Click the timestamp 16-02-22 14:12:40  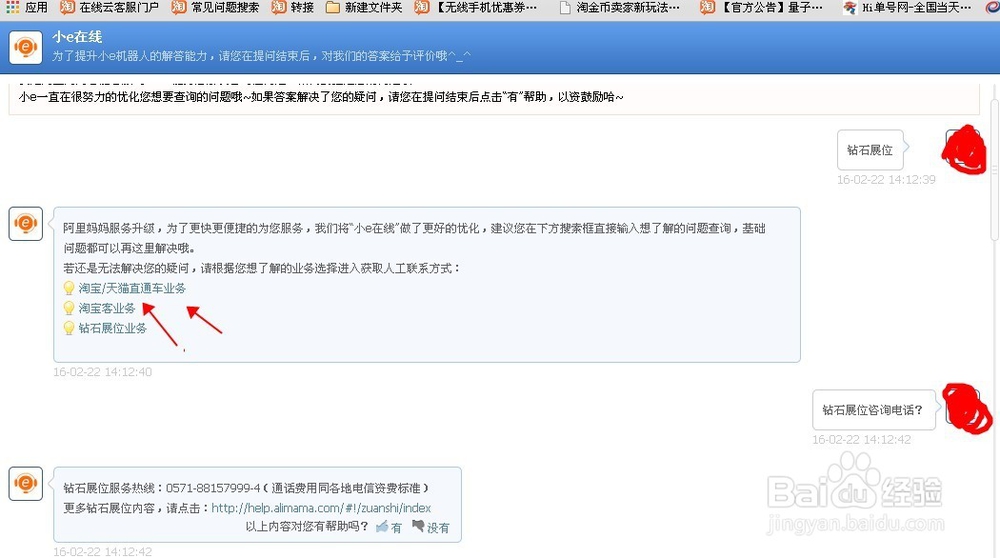coord(103,372)
